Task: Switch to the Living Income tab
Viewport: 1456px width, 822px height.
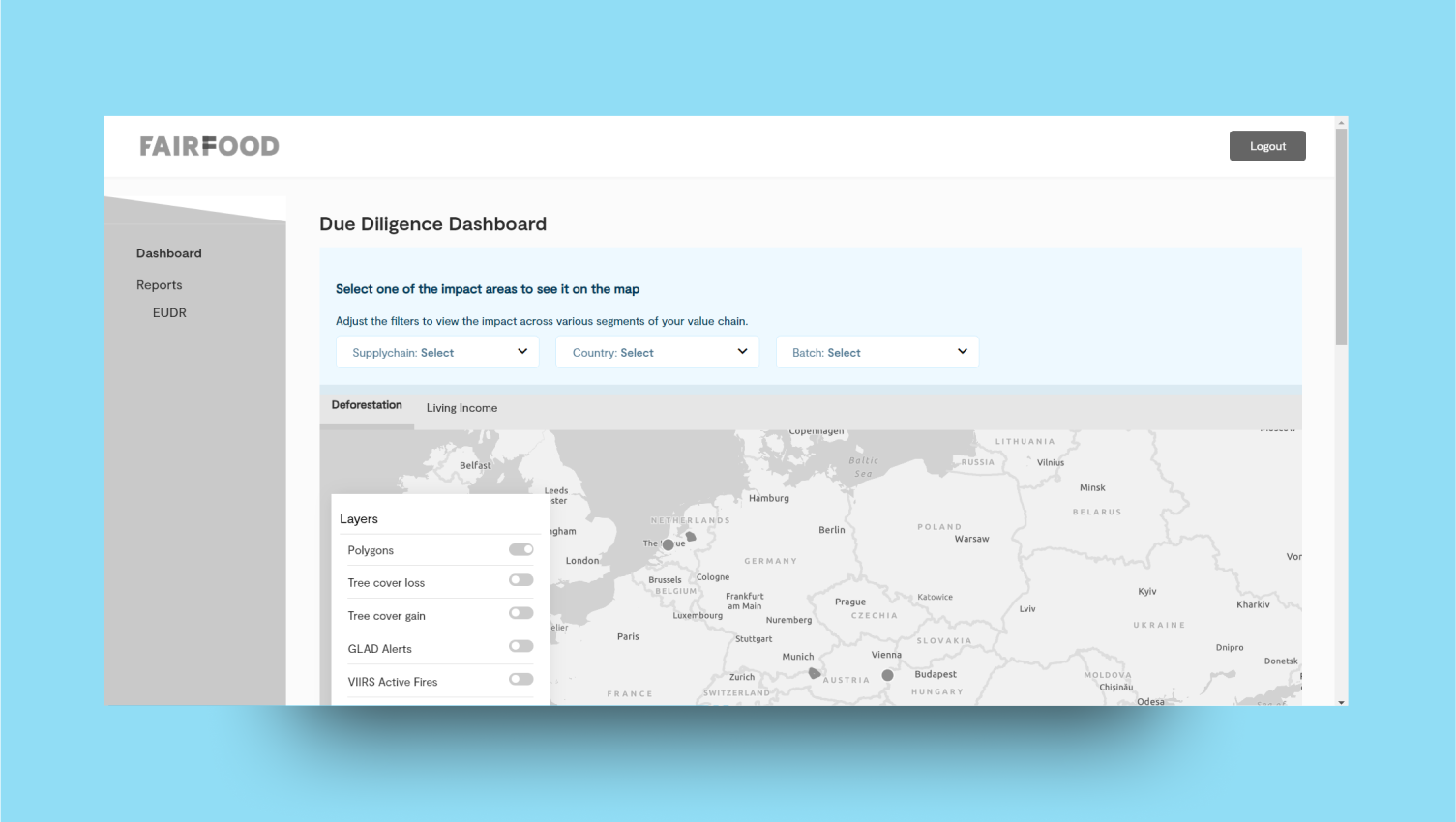Action: [462, 408]
